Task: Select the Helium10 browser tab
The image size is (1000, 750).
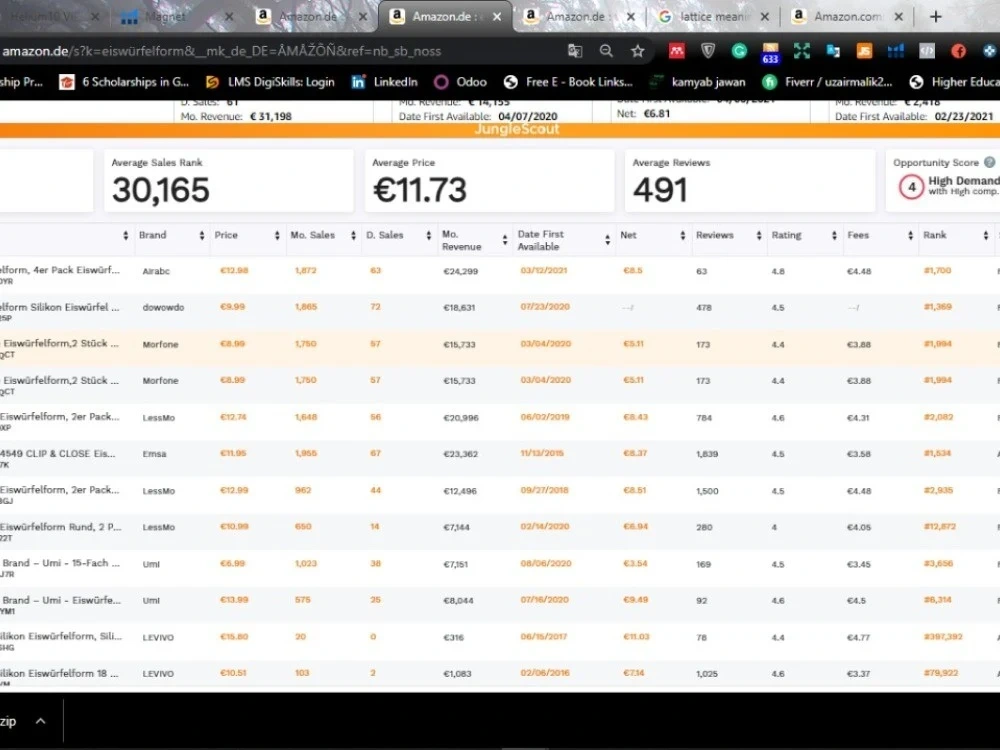Action: pos(51,17)
